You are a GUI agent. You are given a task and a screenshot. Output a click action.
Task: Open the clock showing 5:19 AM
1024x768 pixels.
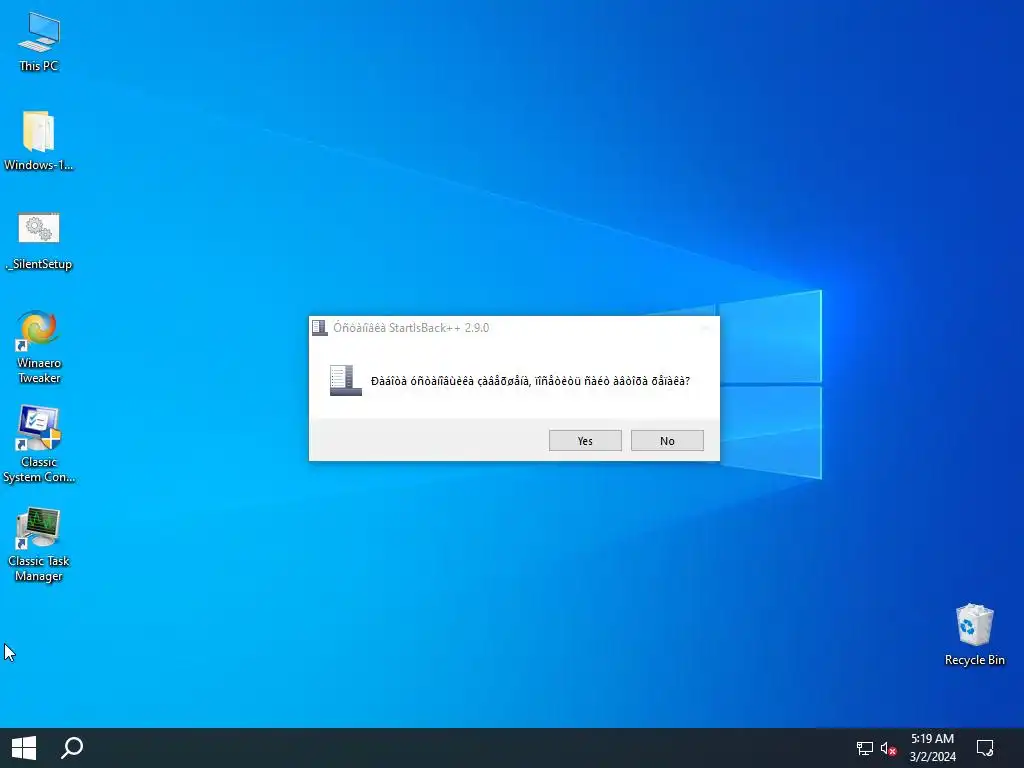933,748
